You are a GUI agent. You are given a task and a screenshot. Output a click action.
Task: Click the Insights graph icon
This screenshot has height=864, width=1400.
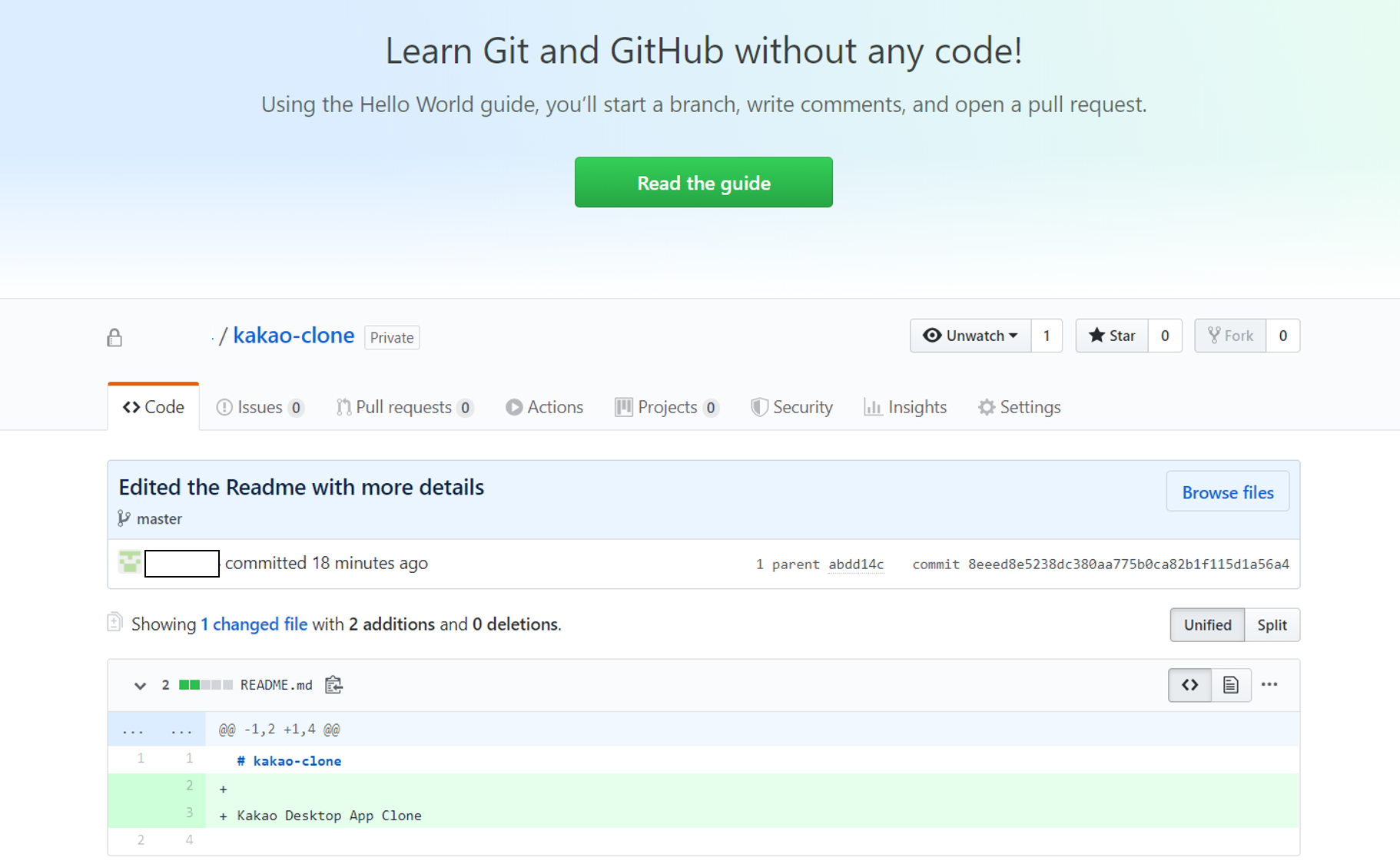pos(873,407)
